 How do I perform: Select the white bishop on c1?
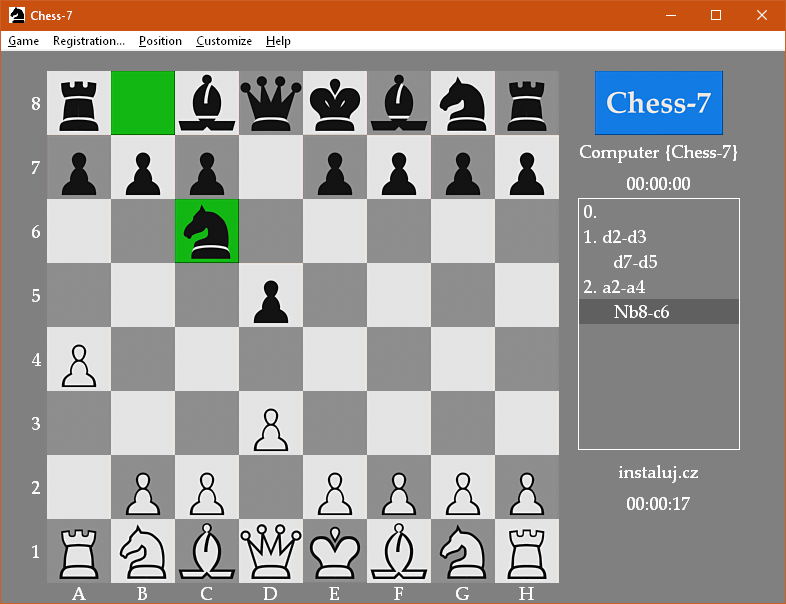[207, 551]
